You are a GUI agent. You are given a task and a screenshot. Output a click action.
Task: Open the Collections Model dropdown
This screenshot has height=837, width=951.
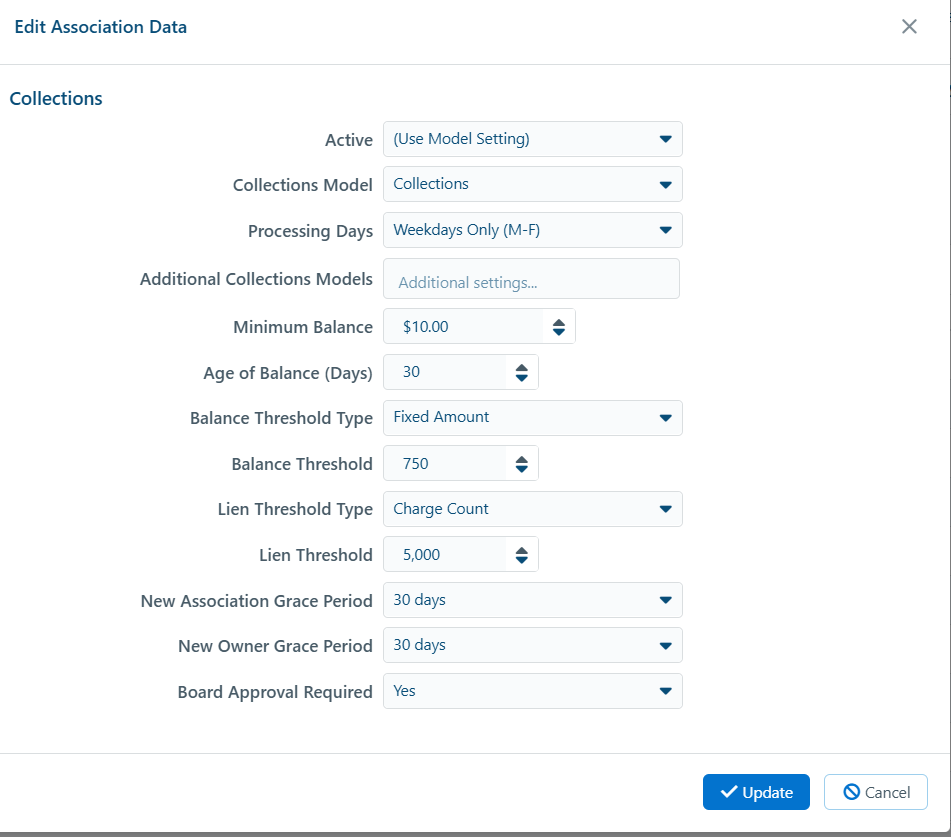[533, 184]
